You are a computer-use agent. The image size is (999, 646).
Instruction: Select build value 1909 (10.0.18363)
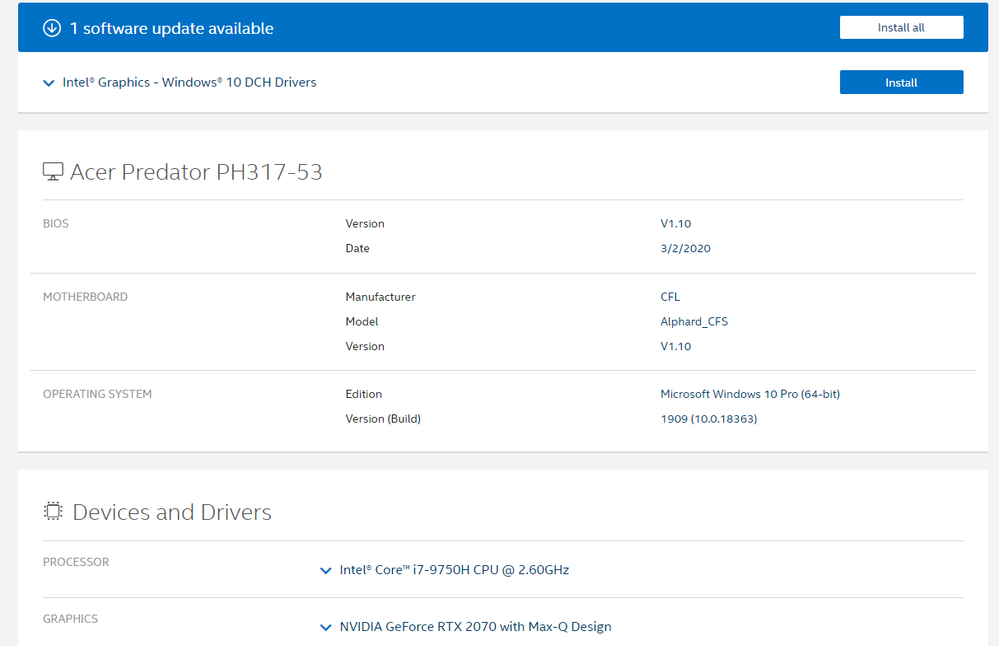click(708, 419)
